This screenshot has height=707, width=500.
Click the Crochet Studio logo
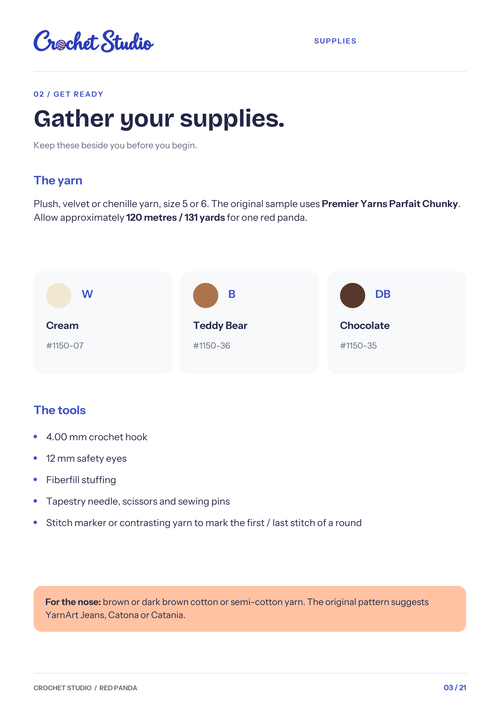tap(94, 41)
